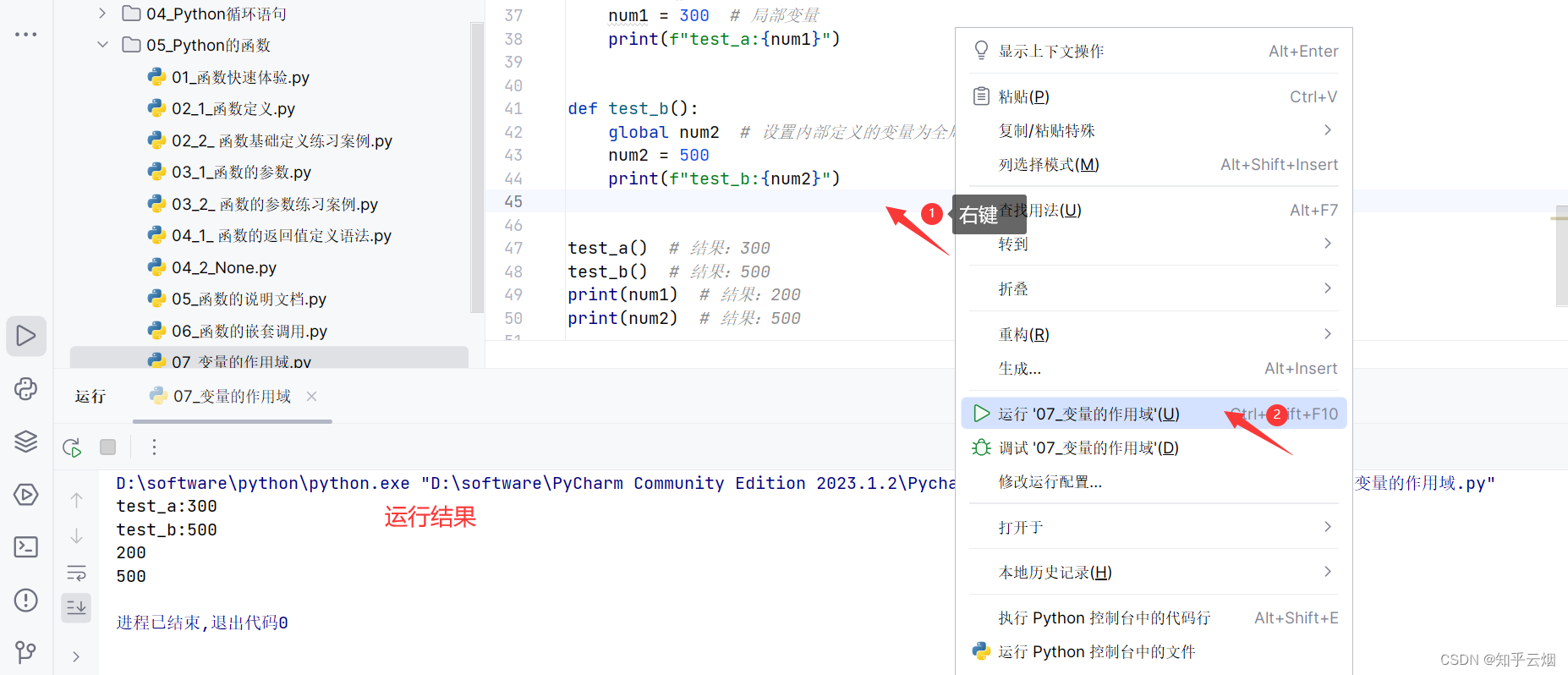
Task: Click line number 41 in the gutter
Action: (513, 108)
